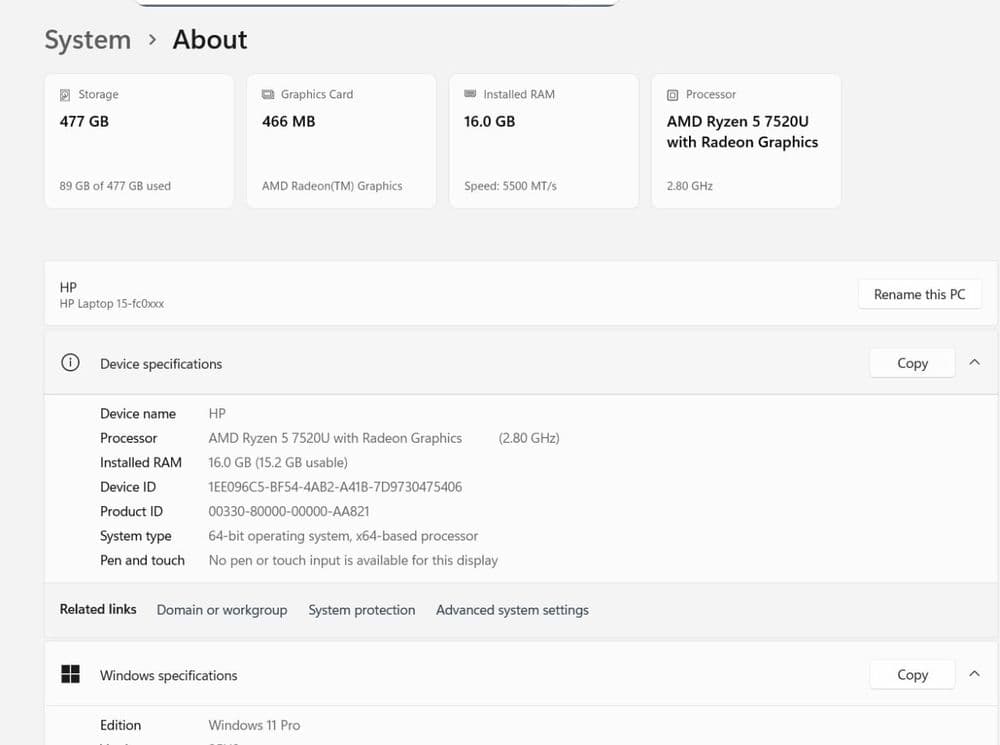This screenshot has height=745, width=1000.
Task: Click the Installed RAM icon
Action: click(x=470, y=94)
